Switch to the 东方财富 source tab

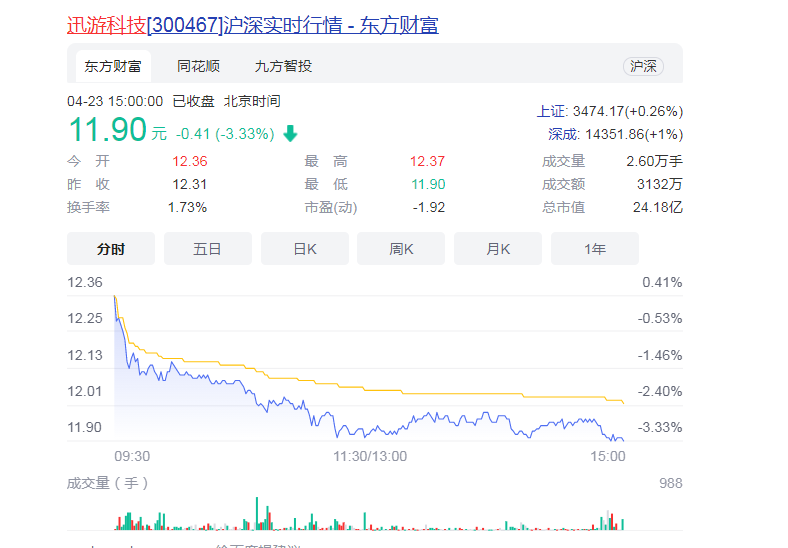coord(112,66)
